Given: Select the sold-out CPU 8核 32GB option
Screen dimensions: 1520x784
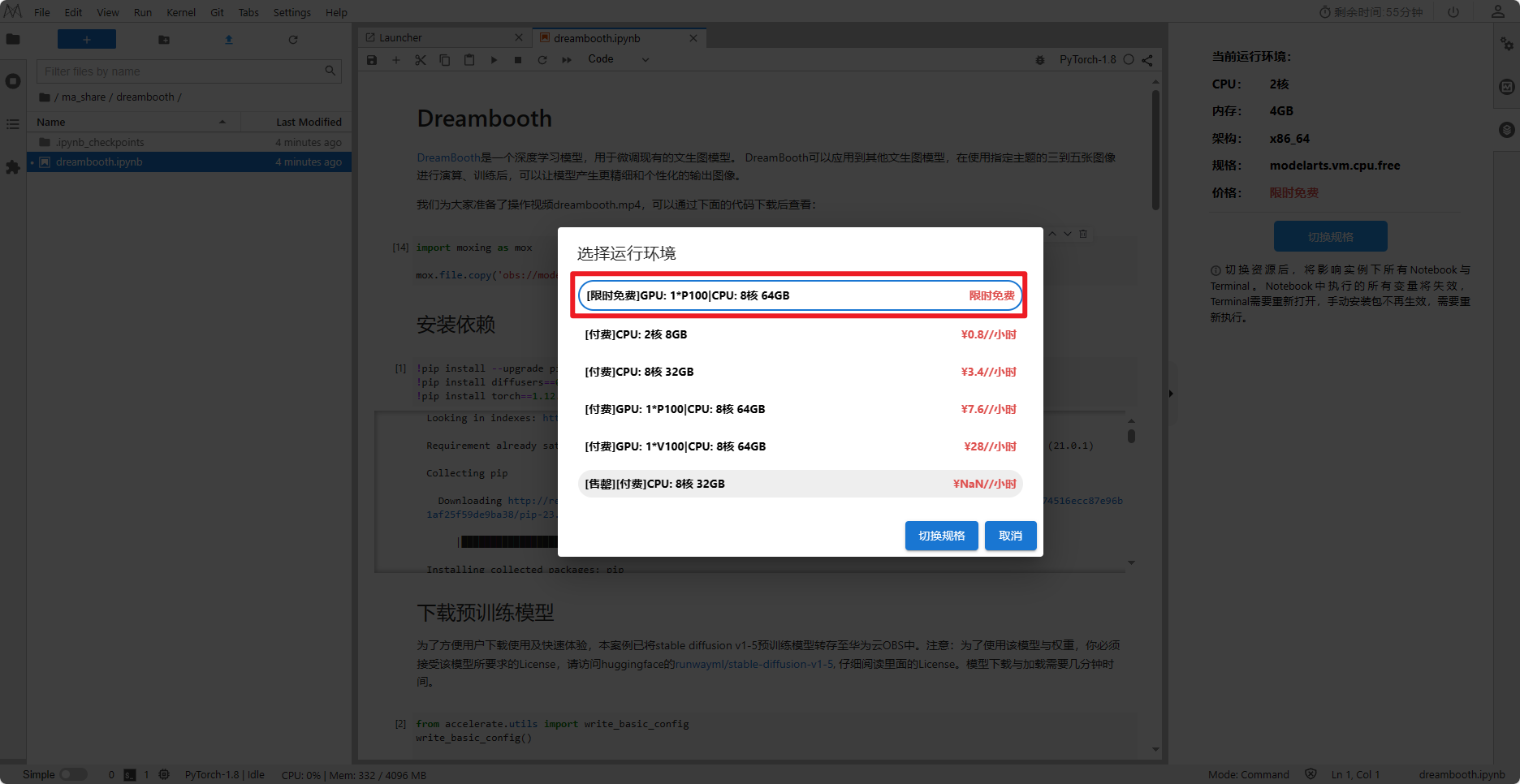Looking at the screenshot, I should click(800, 484).
